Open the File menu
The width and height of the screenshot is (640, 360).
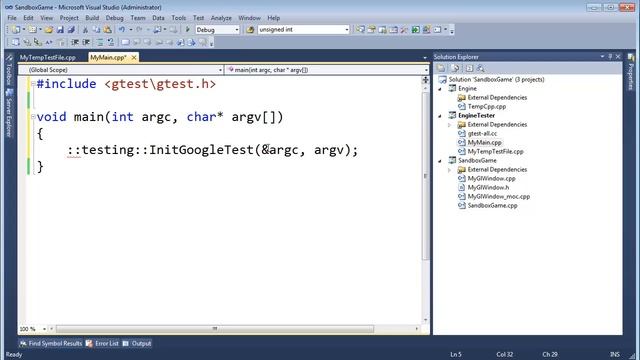[12, 18]
